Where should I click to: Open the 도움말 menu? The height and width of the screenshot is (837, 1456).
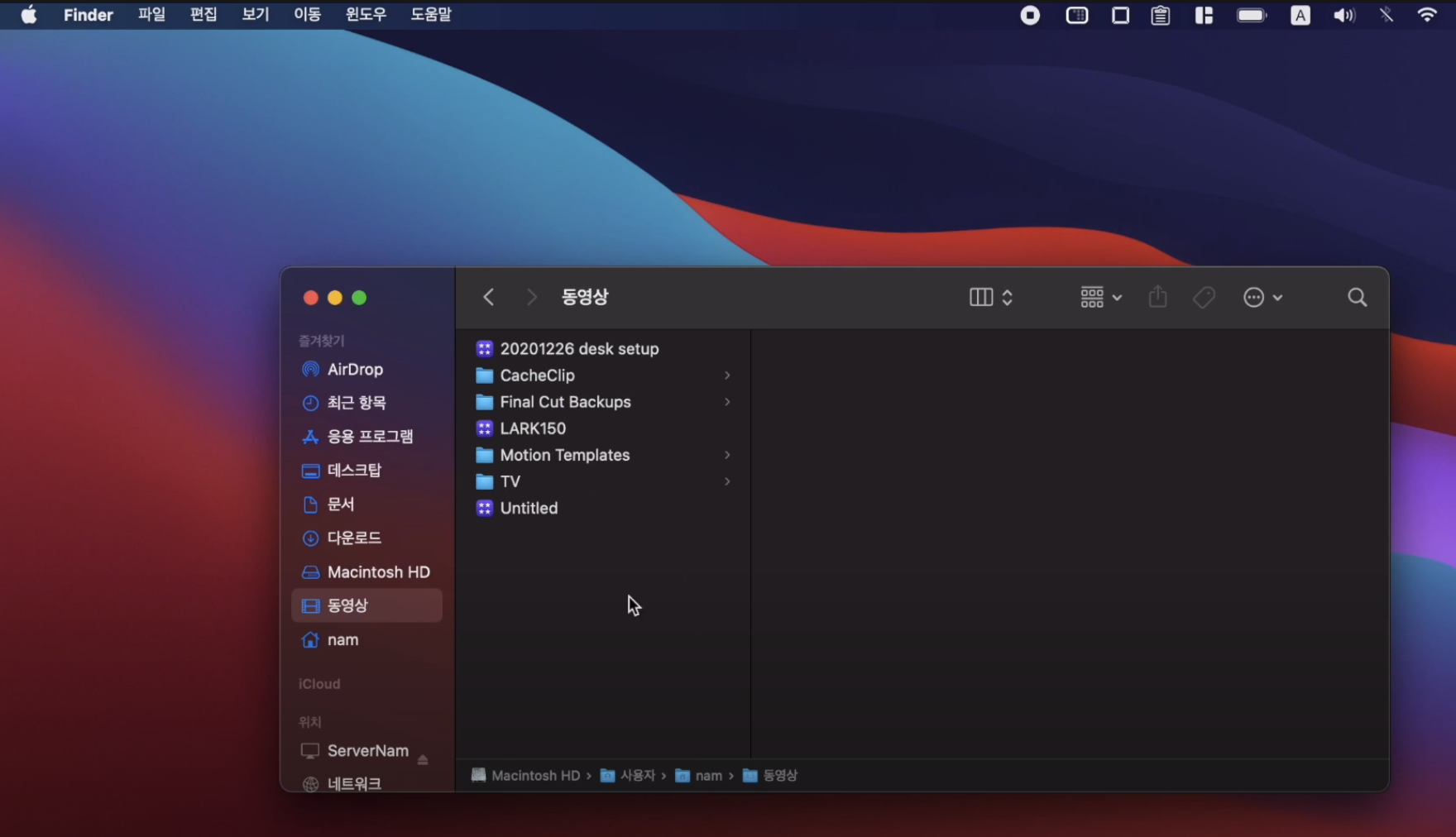pos(431,15)
